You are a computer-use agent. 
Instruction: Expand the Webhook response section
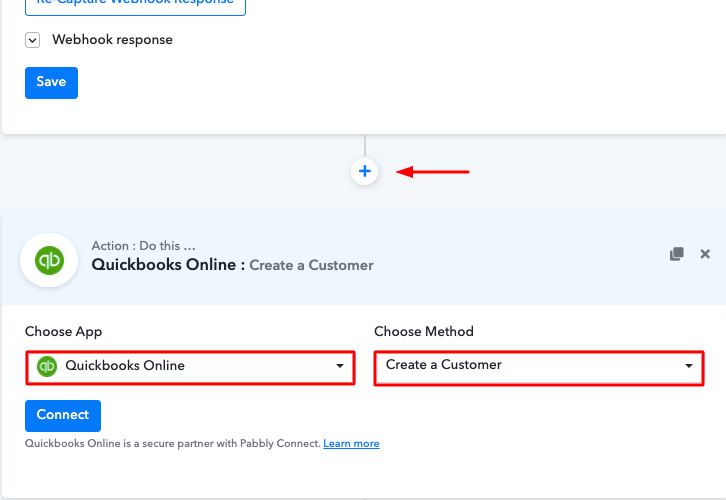32,40
